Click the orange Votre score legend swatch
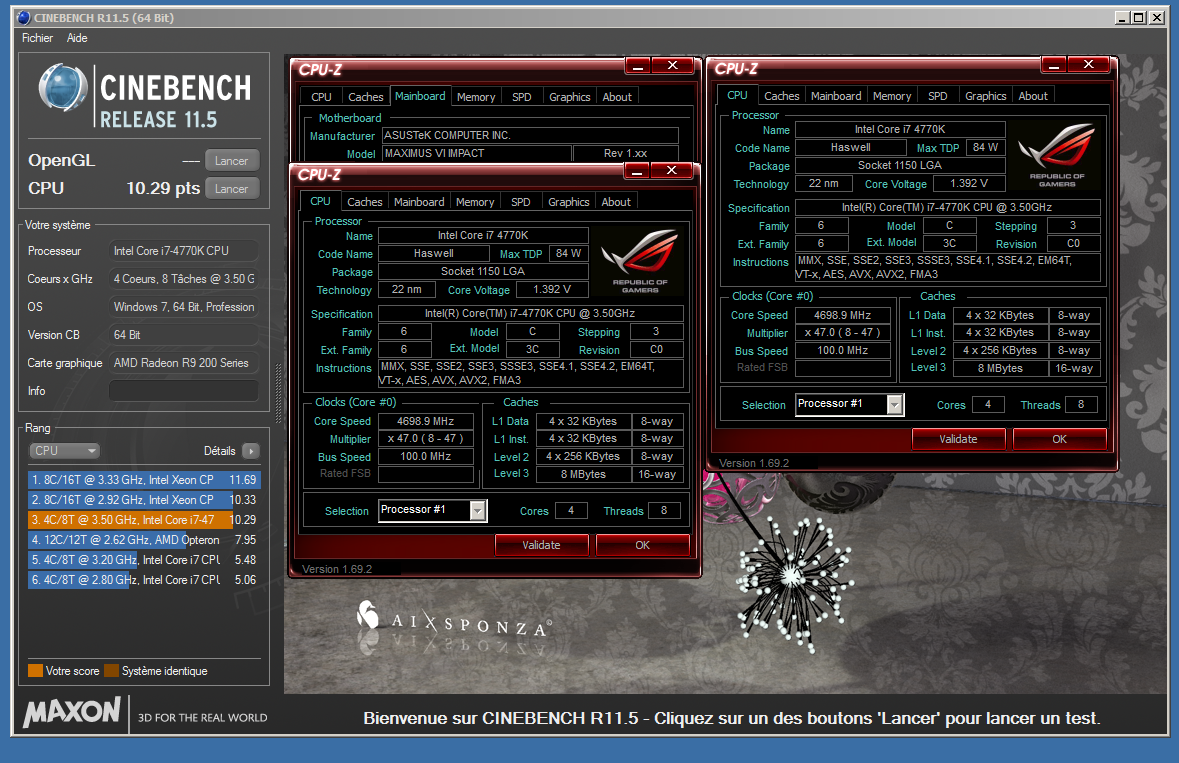 [x=35, y=671]
